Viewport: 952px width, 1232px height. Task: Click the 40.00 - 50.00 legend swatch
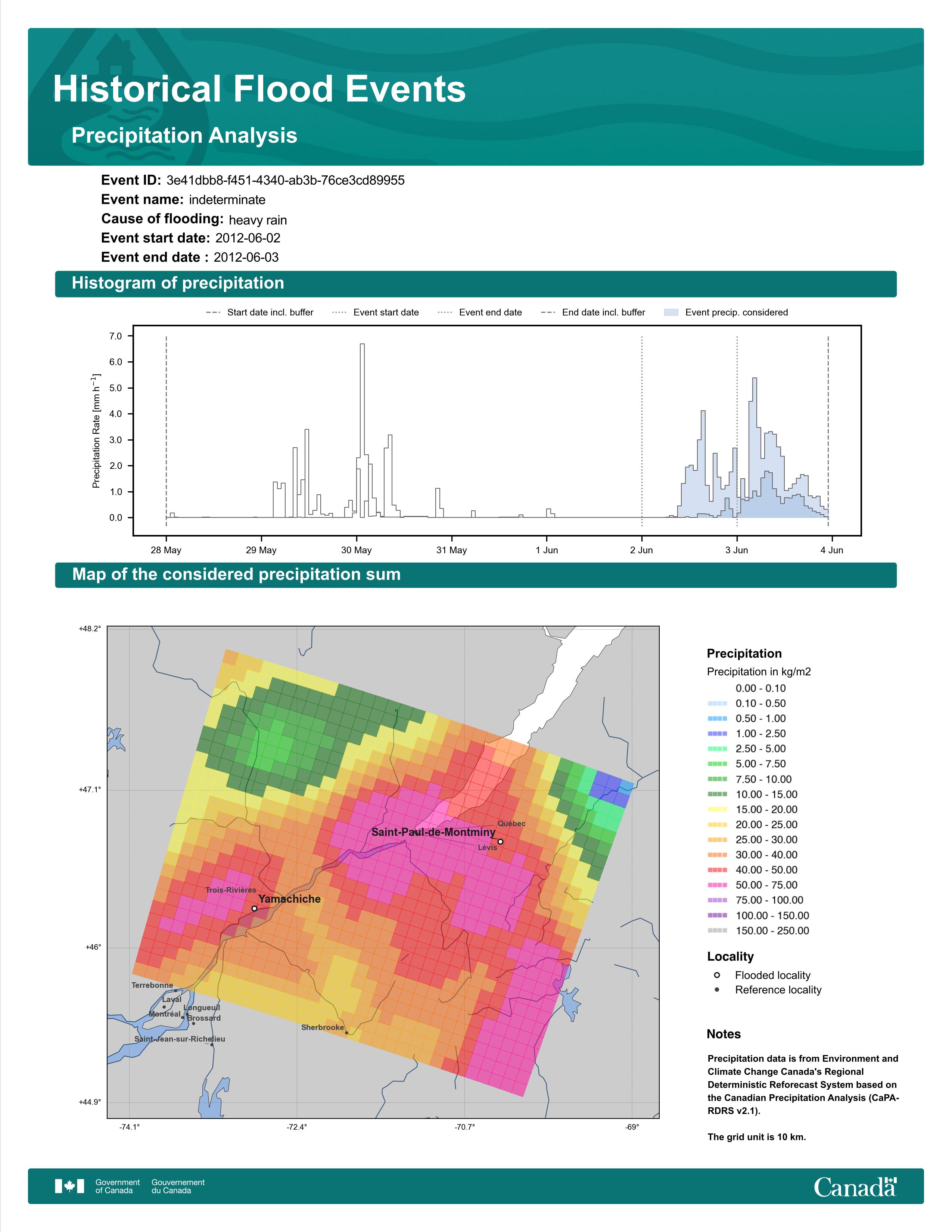[717, 870]
